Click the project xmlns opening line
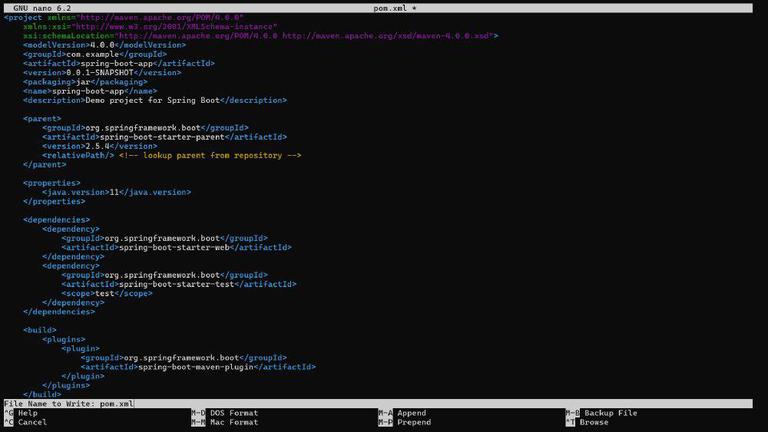The width and height of the screenshot is (768, 432). [124, 18]
